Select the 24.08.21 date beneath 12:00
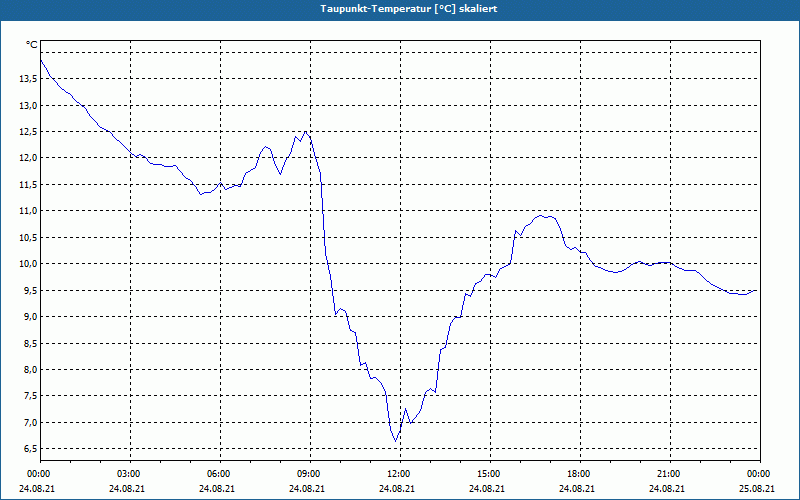The height and width of the screenshot is (500, 800). click(397, 488)
